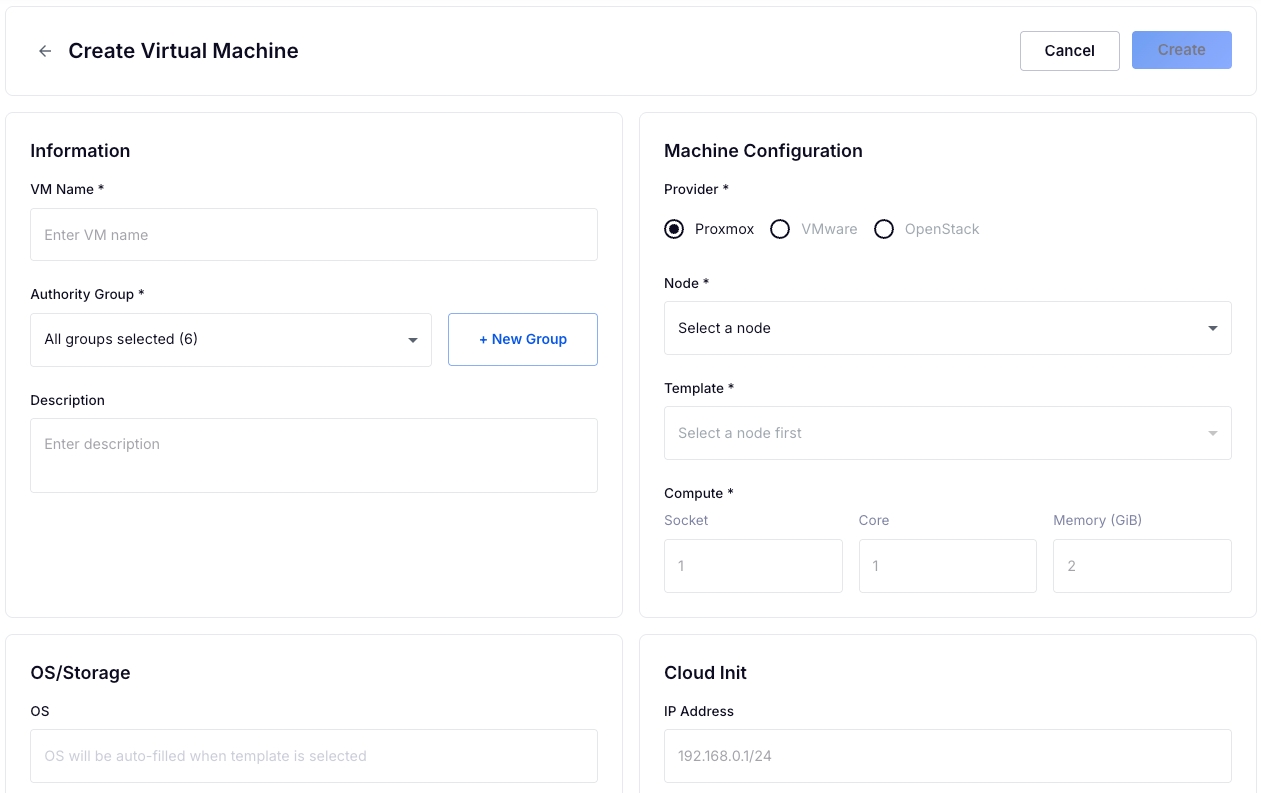Click the Memory (GiB) field
The height and width of the screenshot is (793, 1261).
tap(1141, 566)
